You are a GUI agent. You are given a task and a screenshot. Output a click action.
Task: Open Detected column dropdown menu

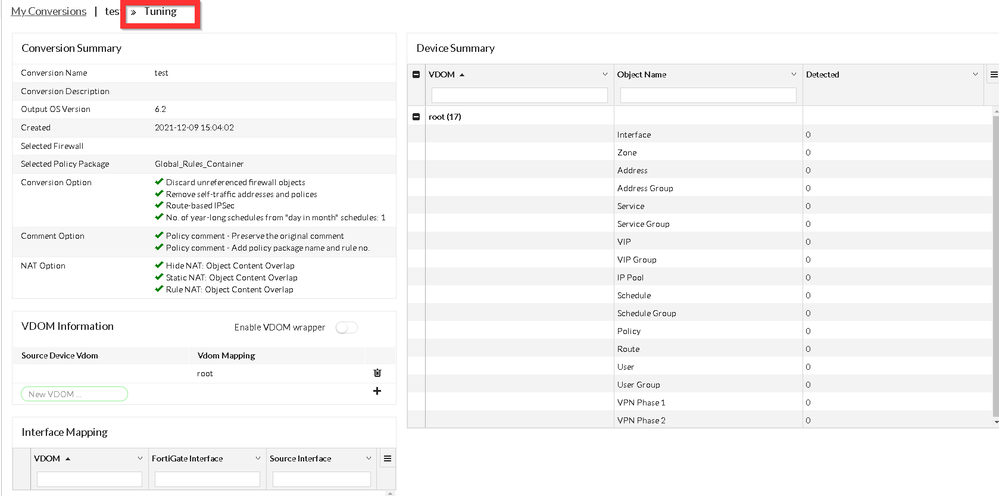pos(976,75)
